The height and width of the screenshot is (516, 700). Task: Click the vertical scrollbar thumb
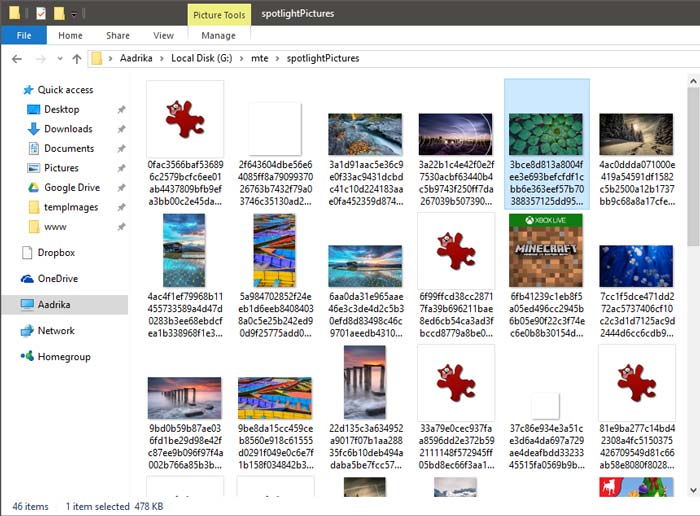coord(693,167)
